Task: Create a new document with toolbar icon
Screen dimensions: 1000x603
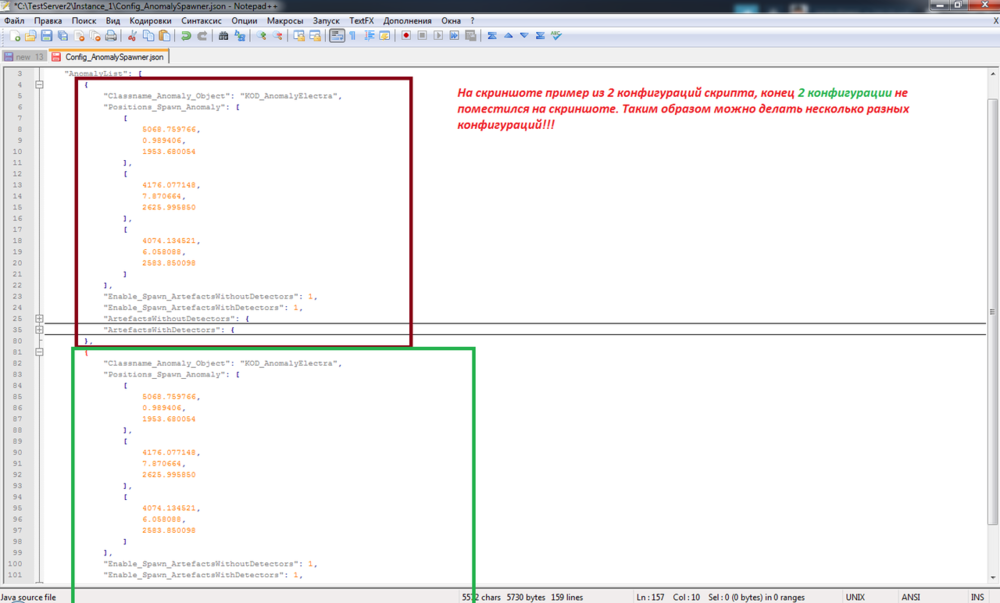Action: (15, 36)
